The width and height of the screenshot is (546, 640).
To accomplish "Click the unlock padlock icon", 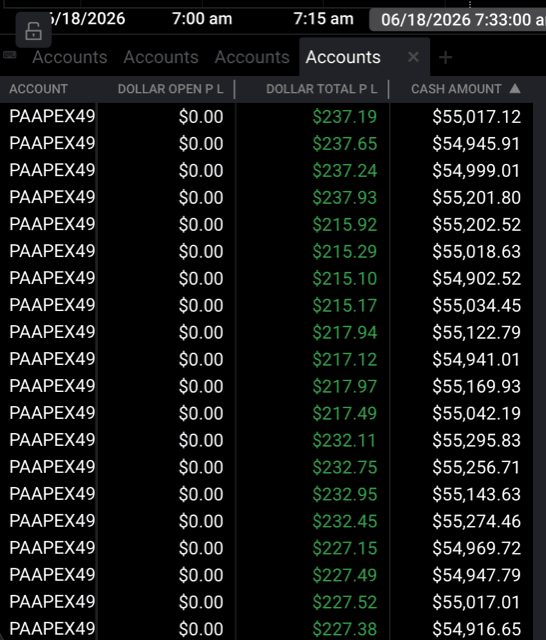I will (33, 31).
